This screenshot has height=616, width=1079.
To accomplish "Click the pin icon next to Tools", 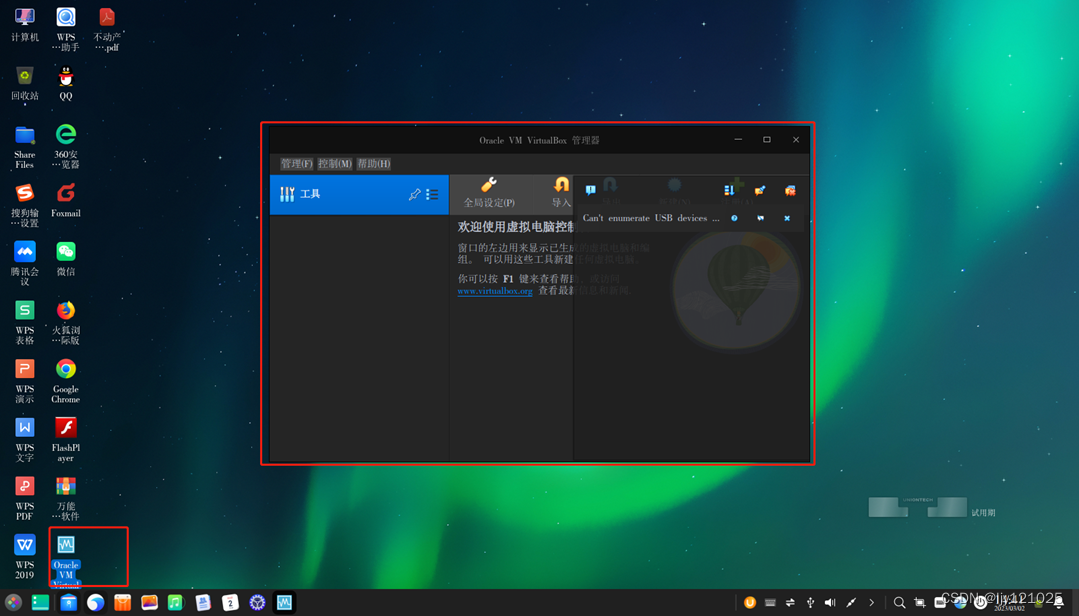I will [x=414, y=193].
